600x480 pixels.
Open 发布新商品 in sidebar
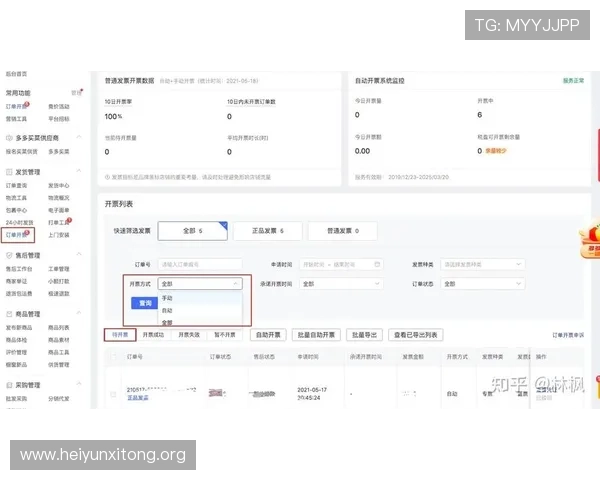19,327
